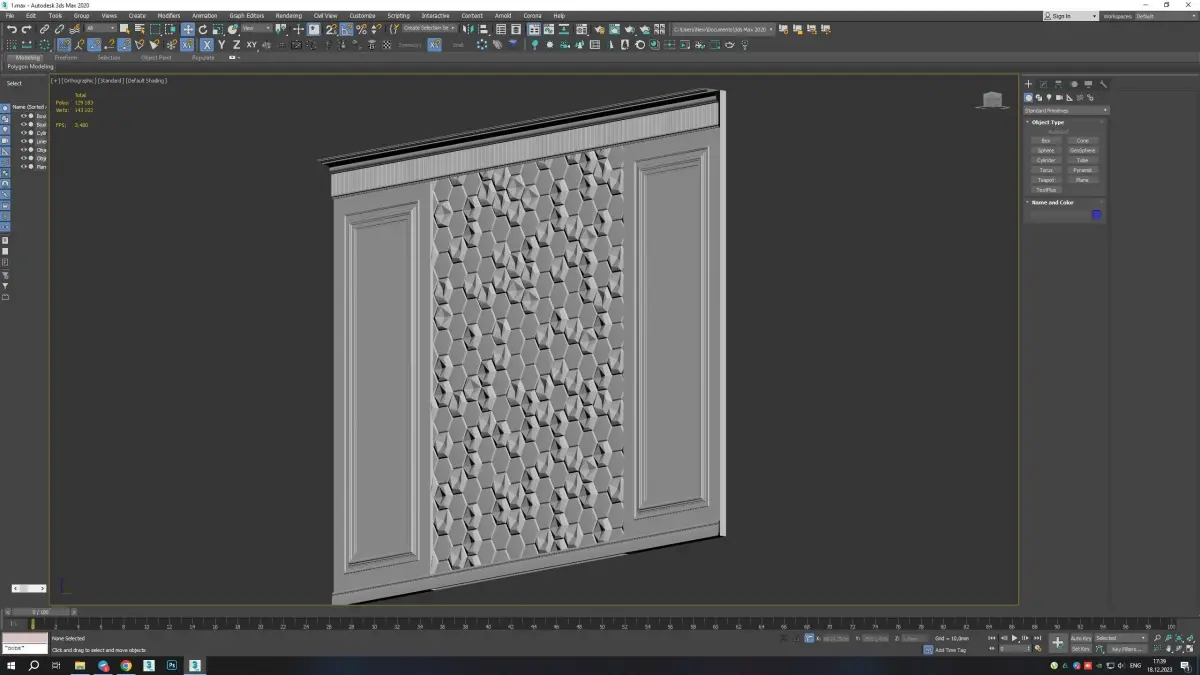Click the time slider 0 / 100 handle
Screen dimensions: 1200x675
click(x=40, y=611)
